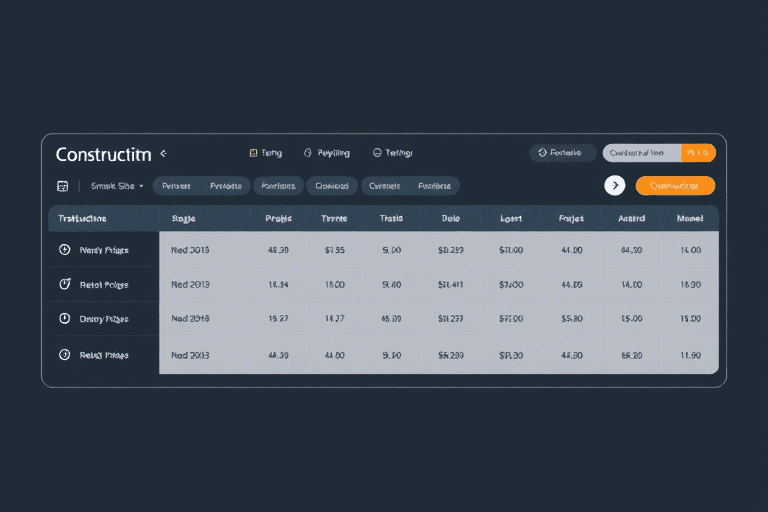Toggle the first filter chip after the site dropdown
Screen dimensions: 768x512
coord(176,186)
